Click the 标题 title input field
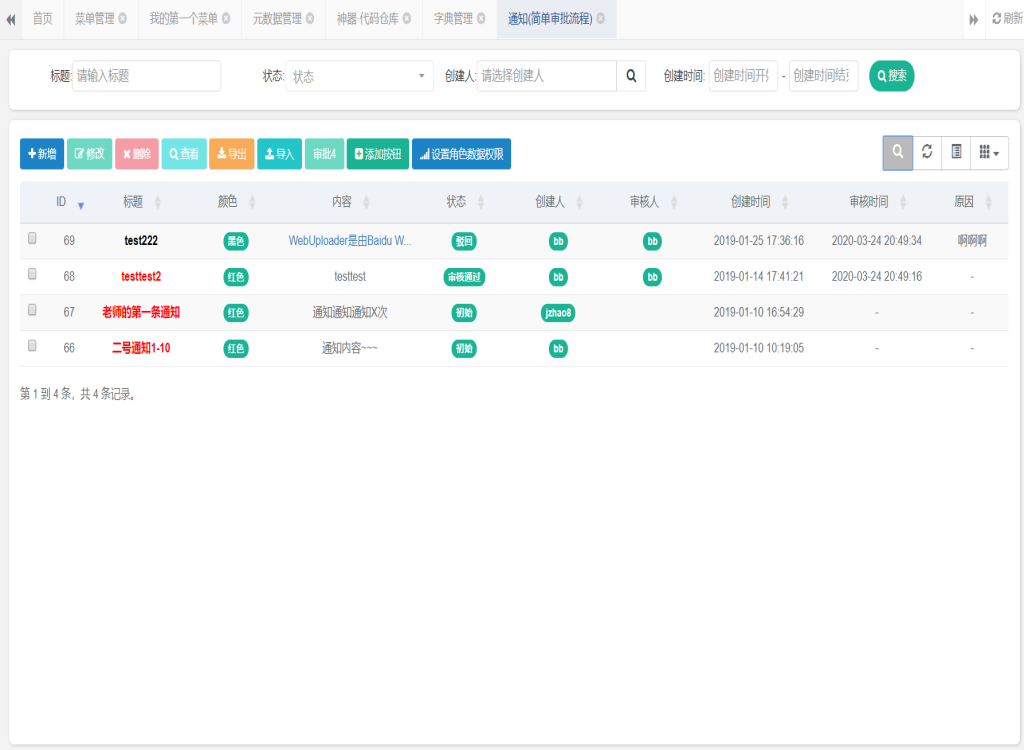This screenshot has width=1024, height=750. (146, 76)
